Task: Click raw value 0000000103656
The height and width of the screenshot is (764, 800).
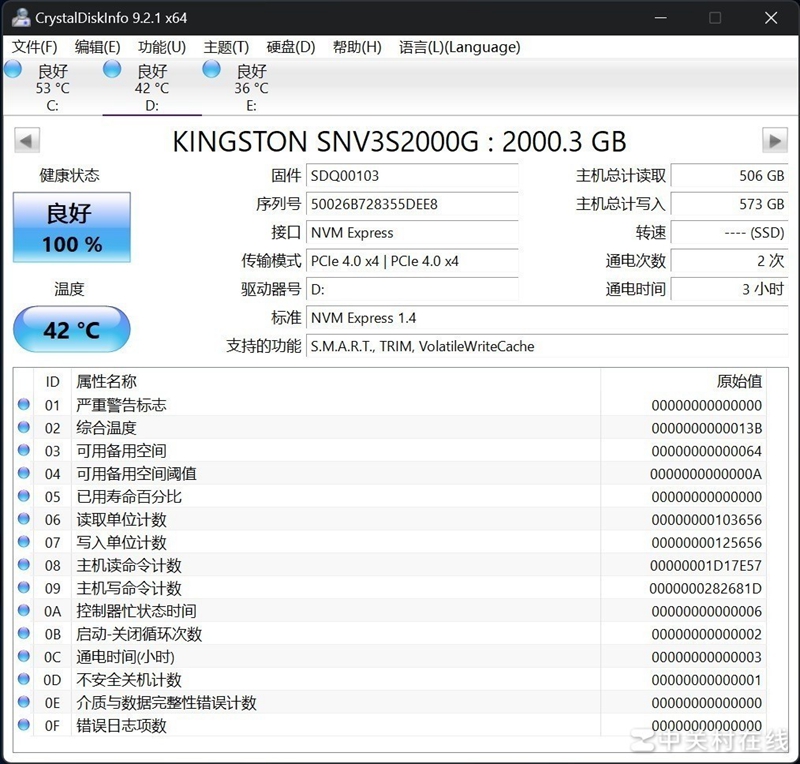Action: click(x=707, y=520)
